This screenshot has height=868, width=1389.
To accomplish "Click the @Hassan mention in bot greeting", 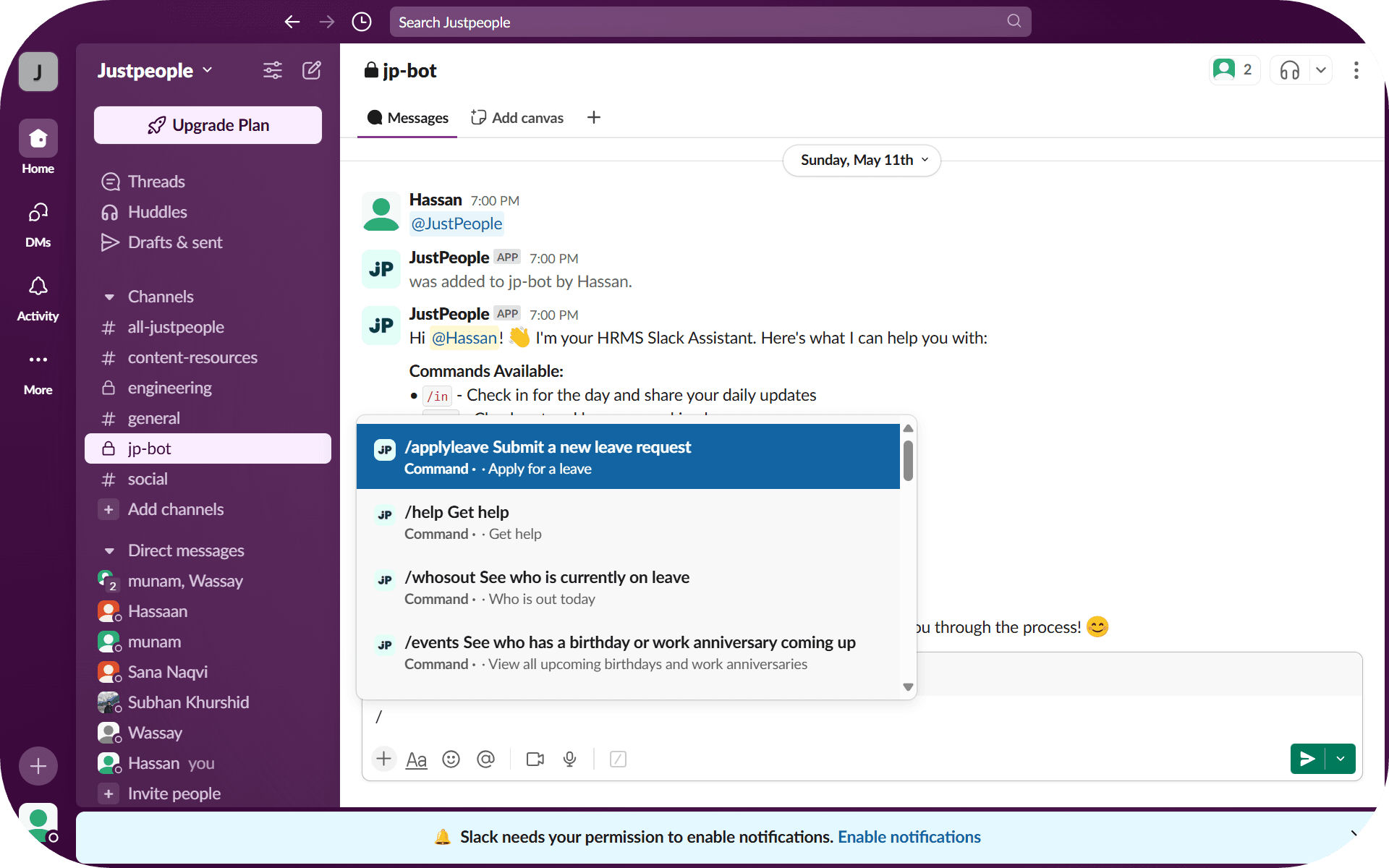I will (x=464, y=338).
